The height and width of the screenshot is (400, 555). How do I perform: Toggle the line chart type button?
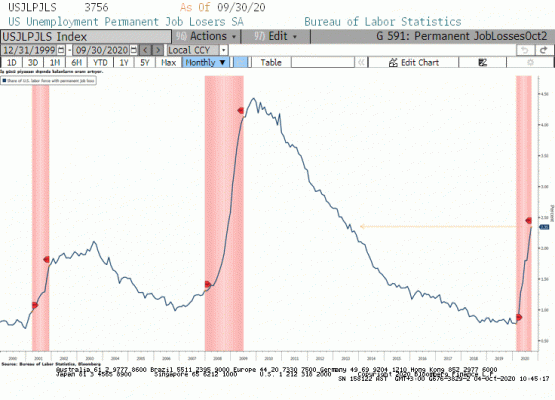pyautogui.click(x=241, y=62)
